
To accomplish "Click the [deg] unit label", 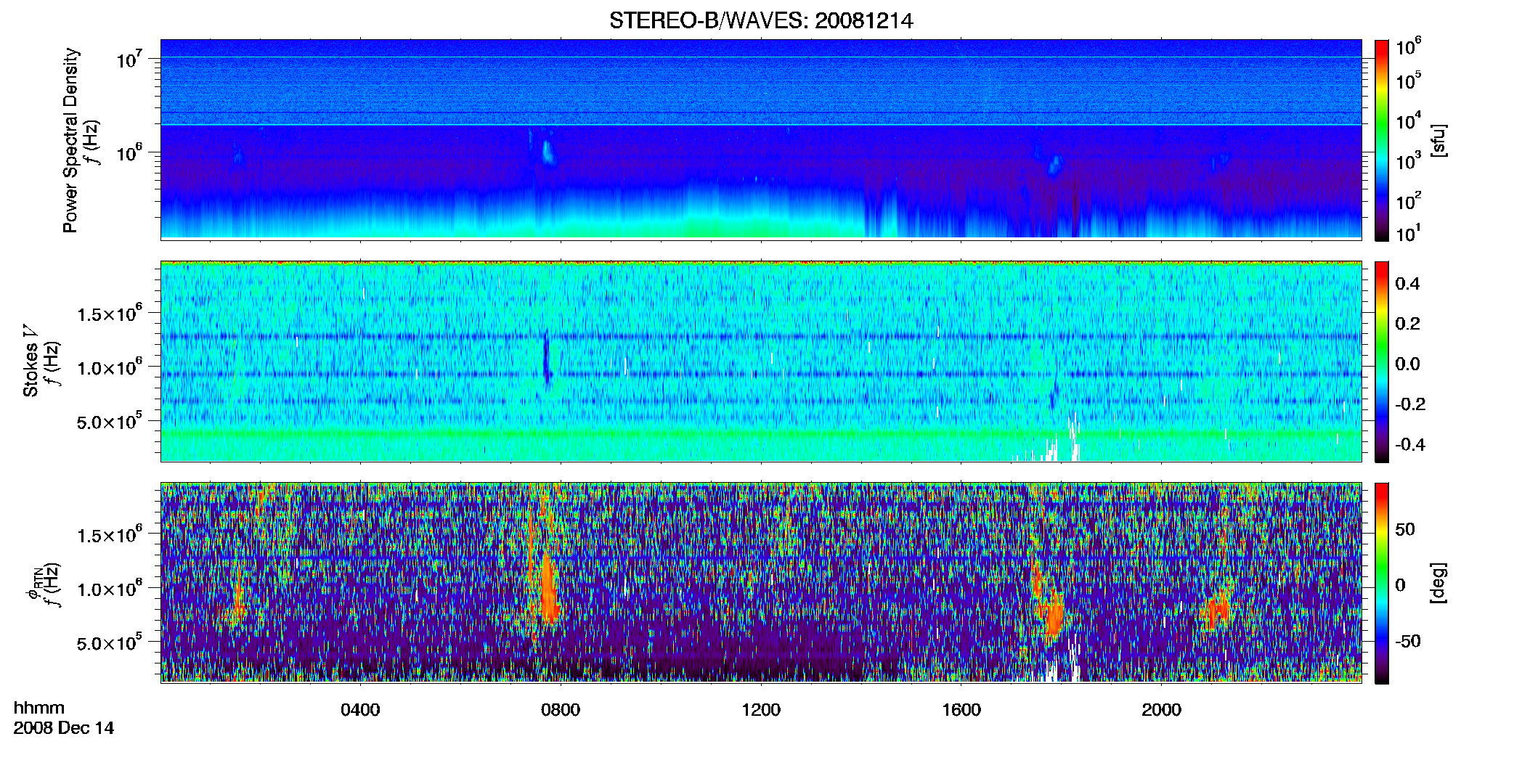I will click(1438, 583).
